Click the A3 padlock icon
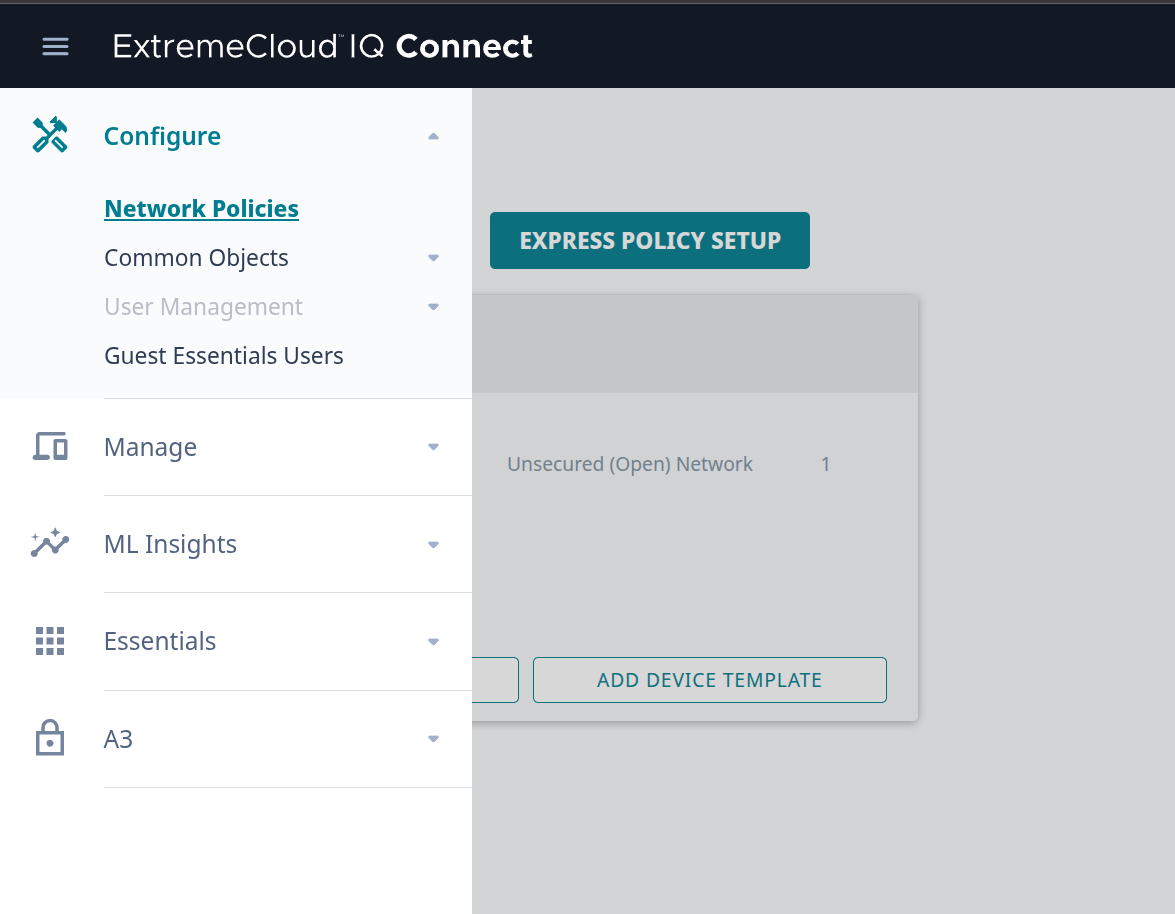 point(50,738)
